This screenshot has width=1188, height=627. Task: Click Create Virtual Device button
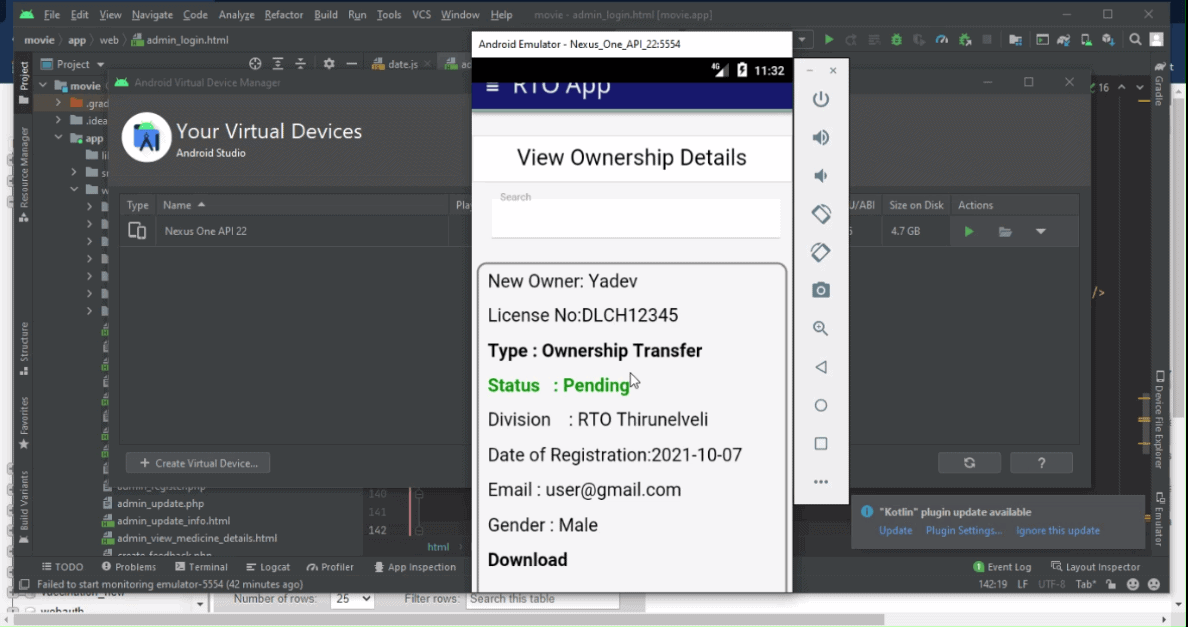tap(198, 463)
